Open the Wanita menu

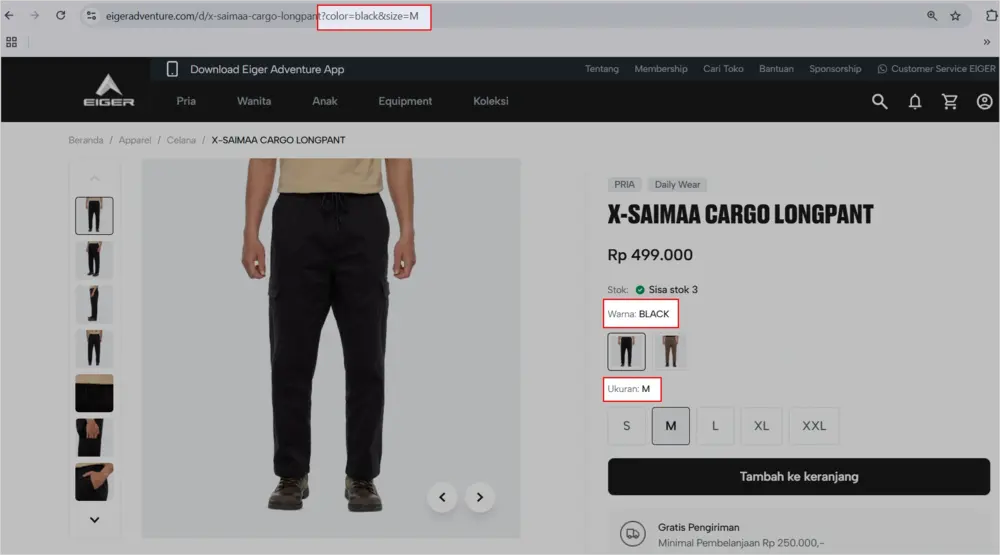click(x=254, y=101)
